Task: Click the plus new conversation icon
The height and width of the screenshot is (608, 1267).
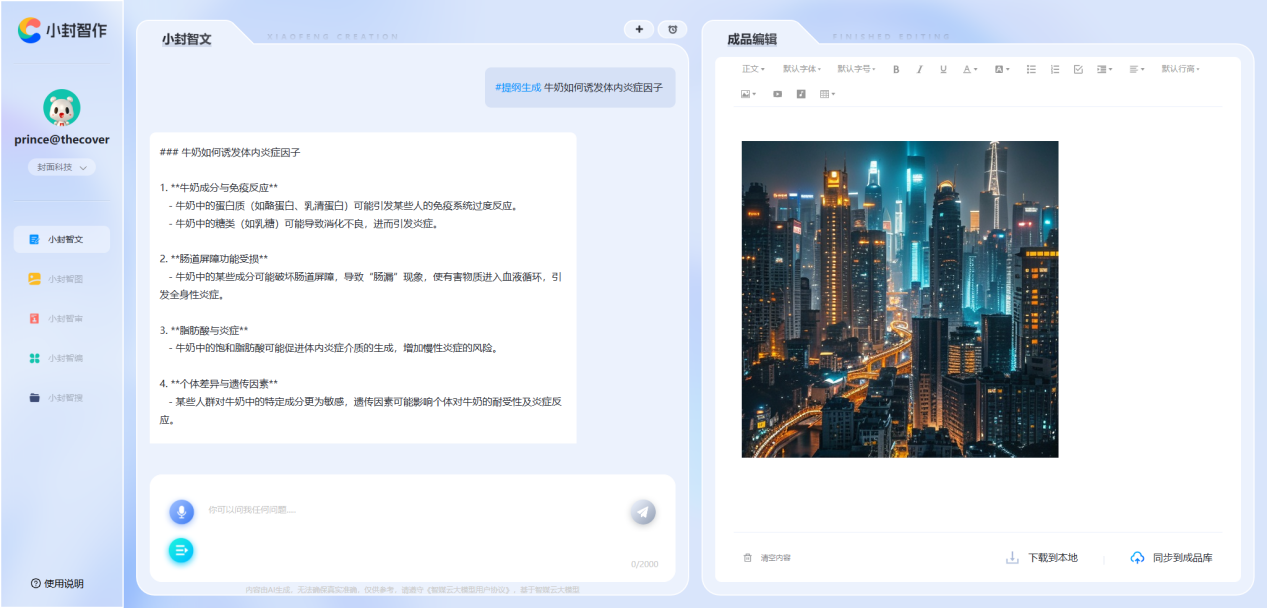Action: [x=639, y=29]
